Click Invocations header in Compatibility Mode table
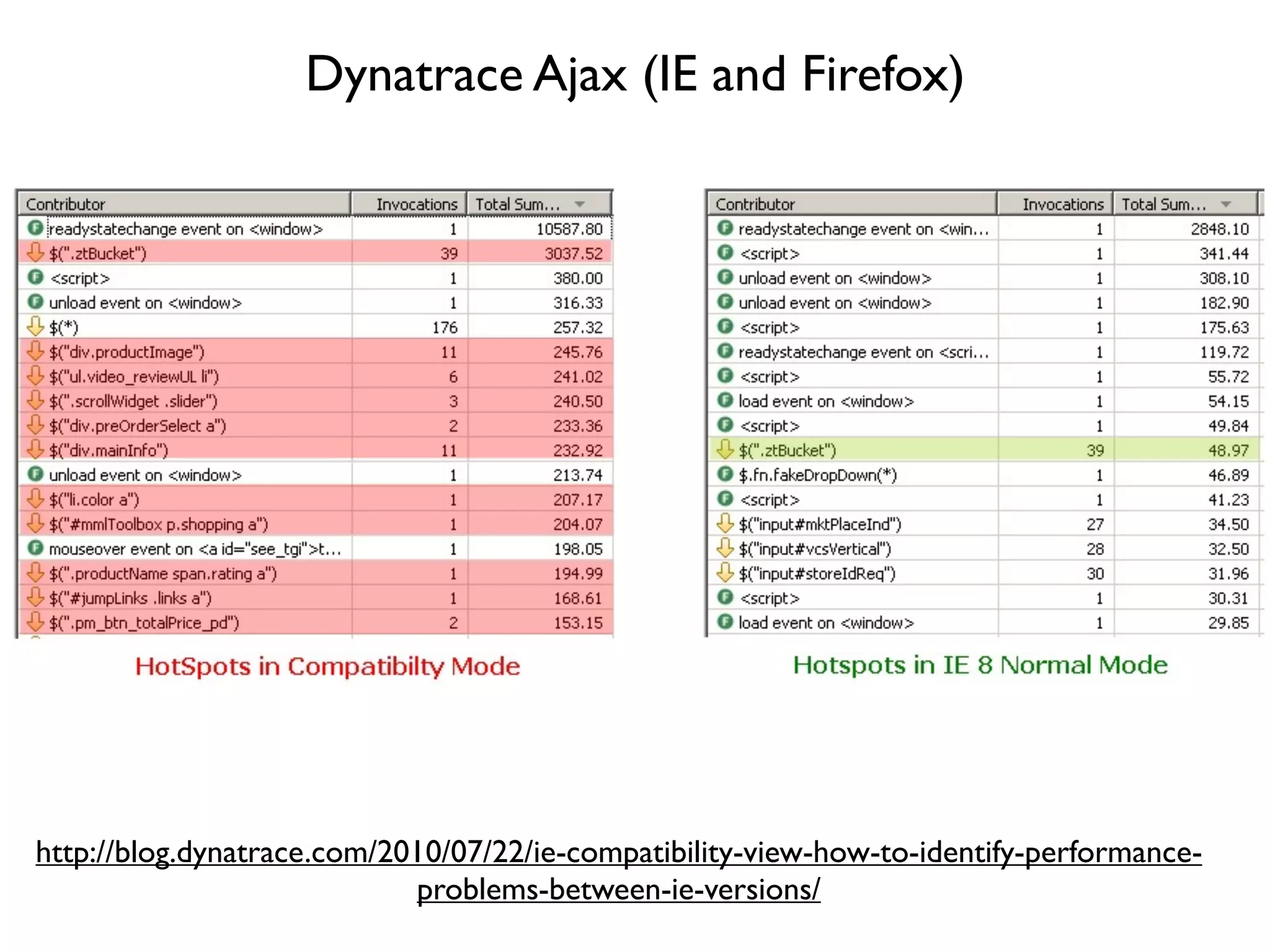 (409, 204)
